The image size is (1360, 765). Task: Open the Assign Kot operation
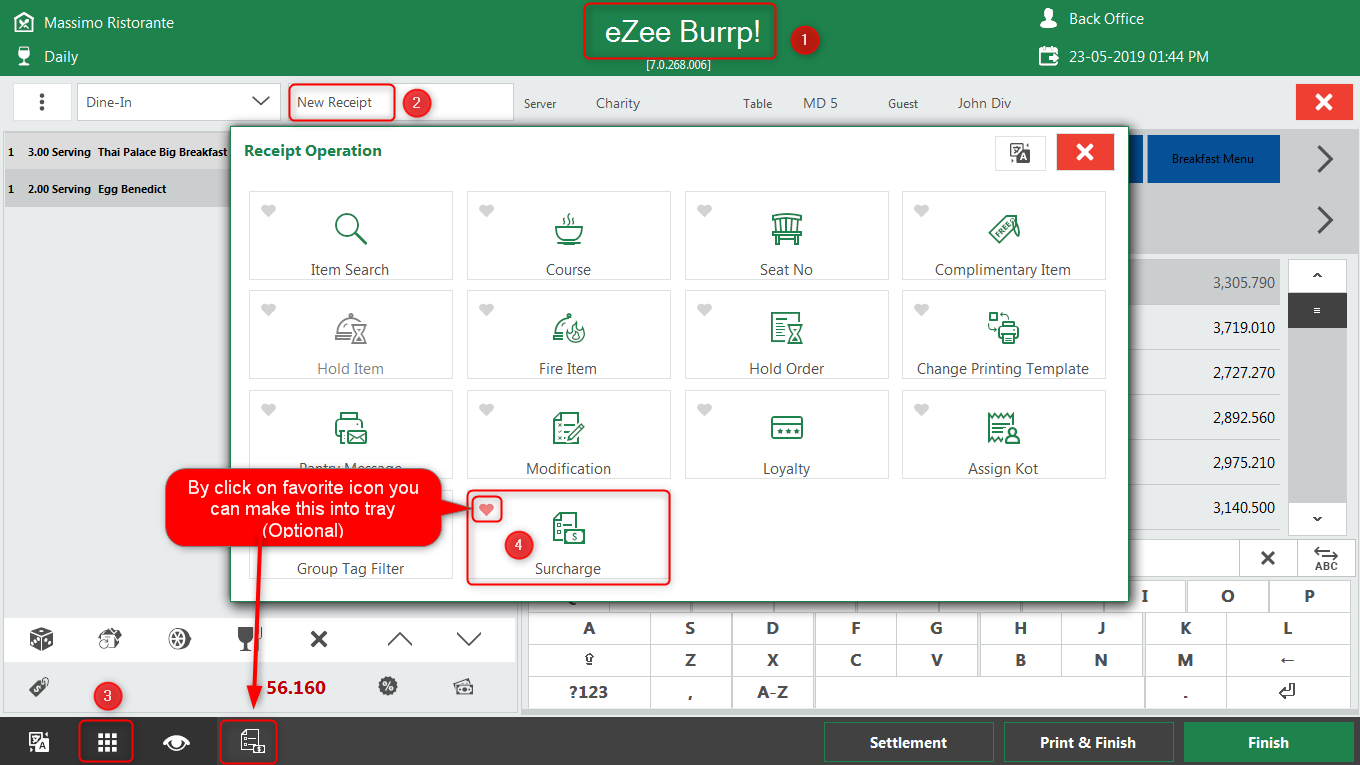pos(1003,435)
